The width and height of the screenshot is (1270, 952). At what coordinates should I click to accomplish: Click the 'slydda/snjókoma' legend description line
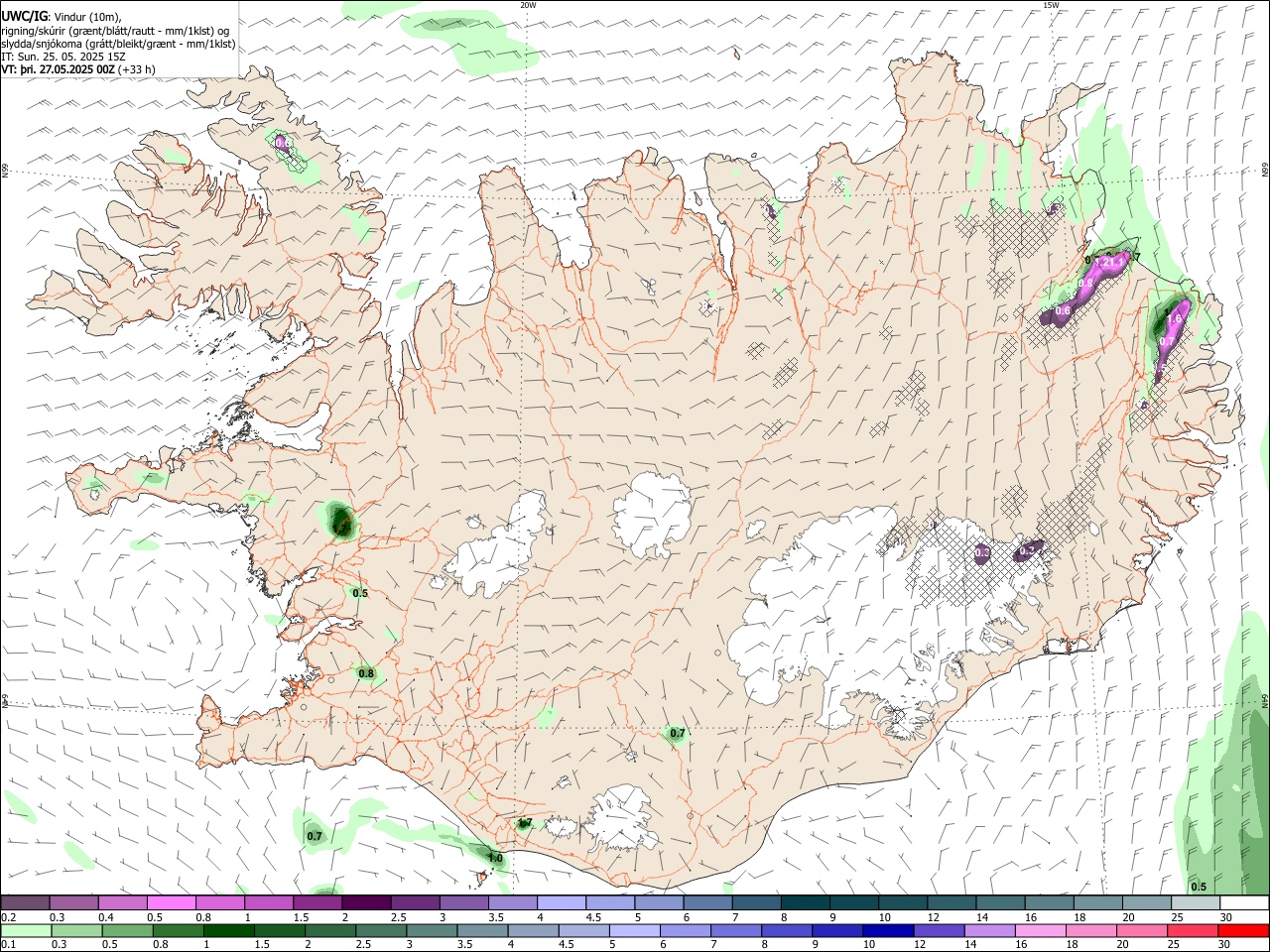pos(118,44)
